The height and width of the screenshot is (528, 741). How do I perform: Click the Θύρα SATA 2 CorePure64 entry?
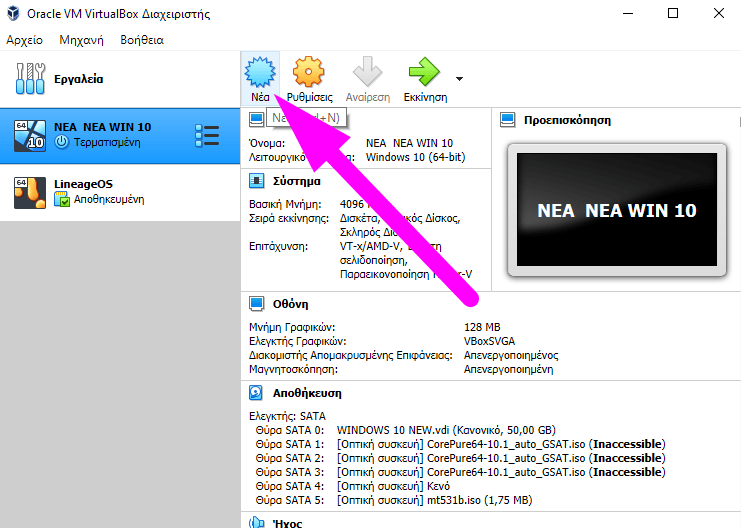pyautogui.click(x=501, y=458)
